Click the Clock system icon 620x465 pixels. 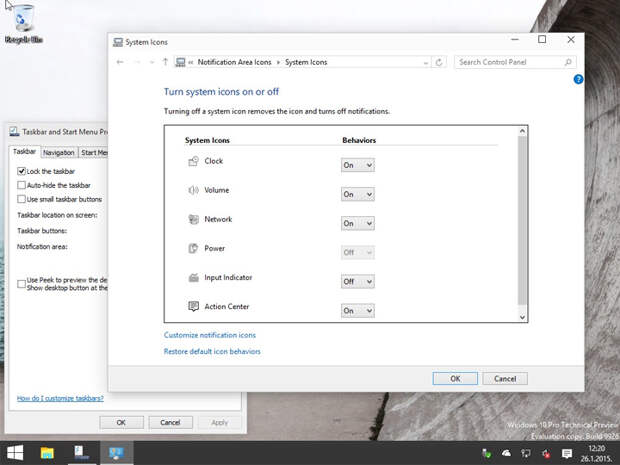193,161
